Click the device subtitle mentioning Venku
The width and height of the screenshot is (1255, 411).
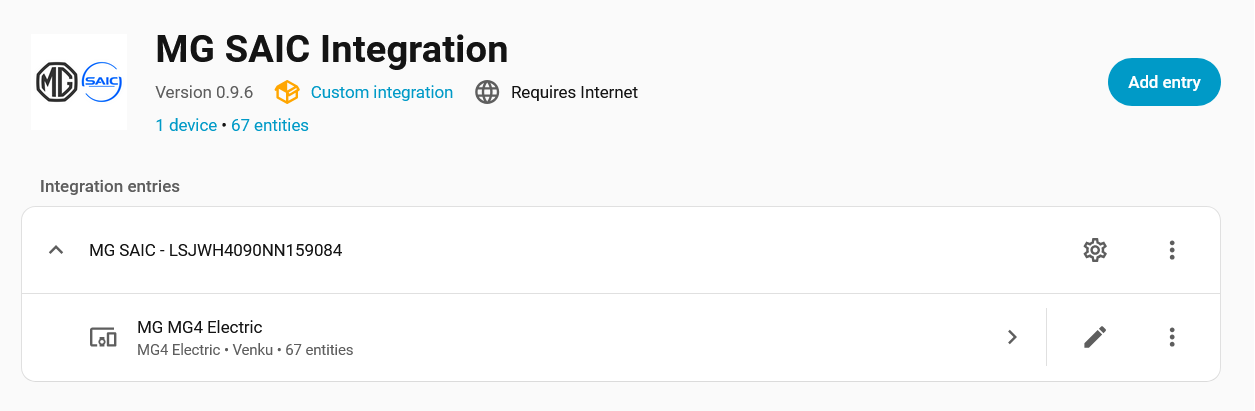point(245,350)
